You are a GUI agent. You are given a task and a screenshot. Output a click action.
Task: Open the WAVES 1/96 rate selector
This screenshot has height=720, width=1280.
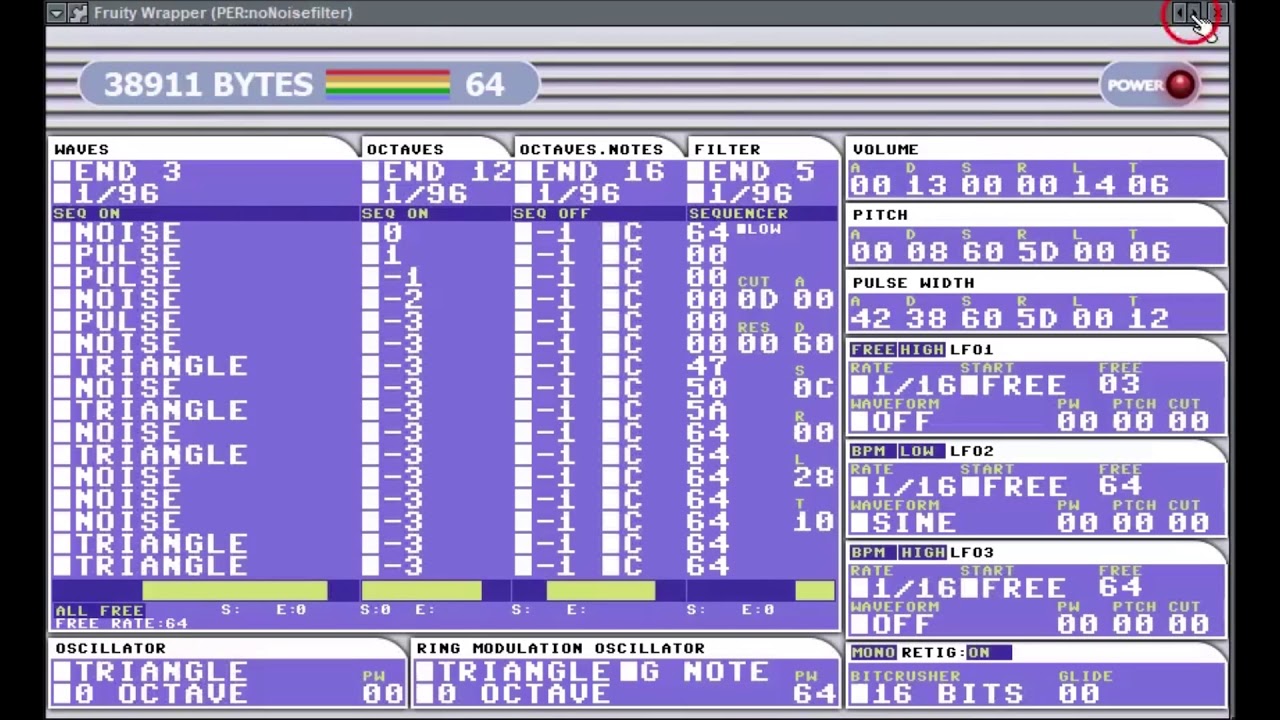107,194
